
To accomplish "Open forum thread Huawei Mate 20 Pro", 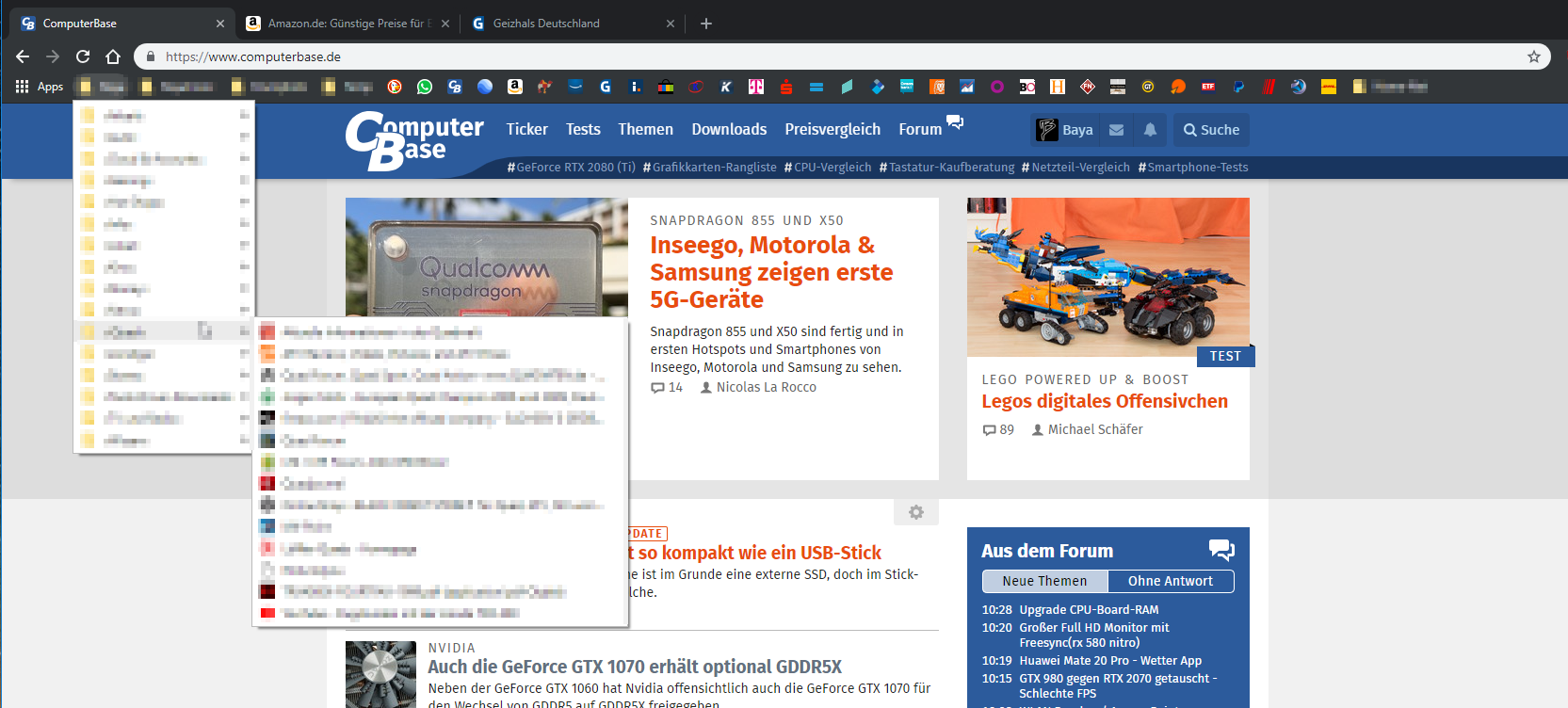I will point(1110,660).
